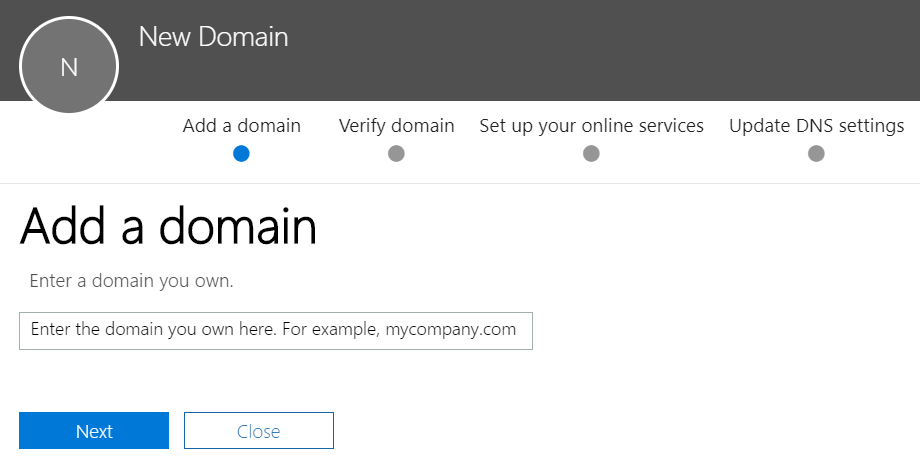920x466 pixels.
Task: Go to the Add a domain step label
Action: click(241, 126)
